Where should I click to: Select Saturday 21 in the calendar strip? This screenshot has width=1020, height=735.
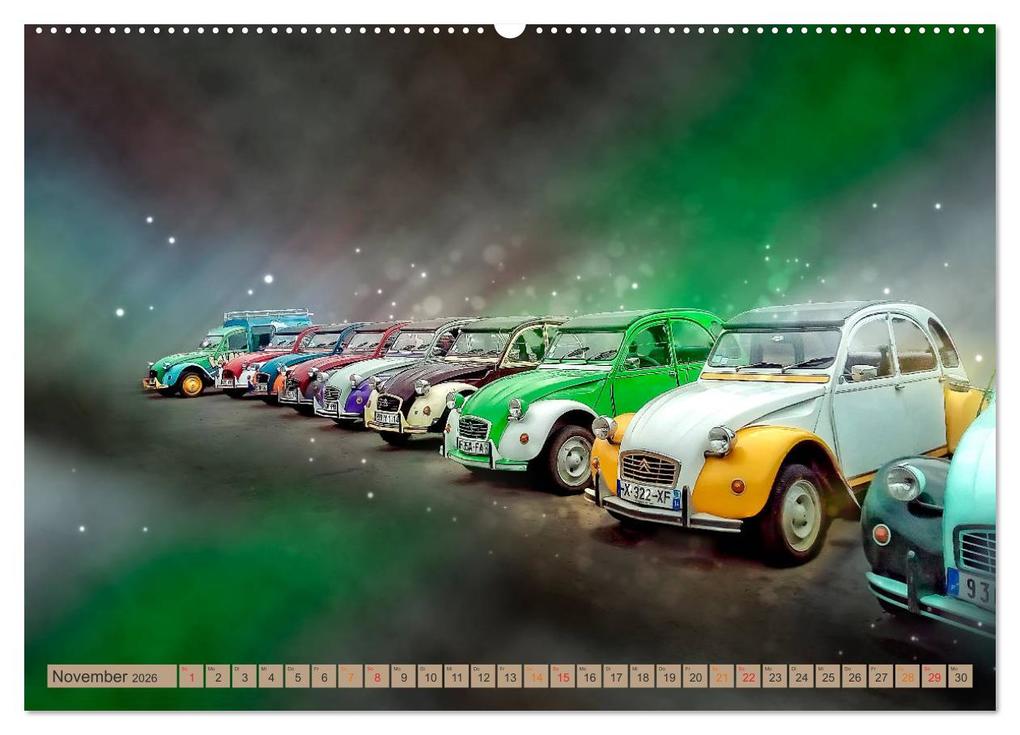coord(722,676)
